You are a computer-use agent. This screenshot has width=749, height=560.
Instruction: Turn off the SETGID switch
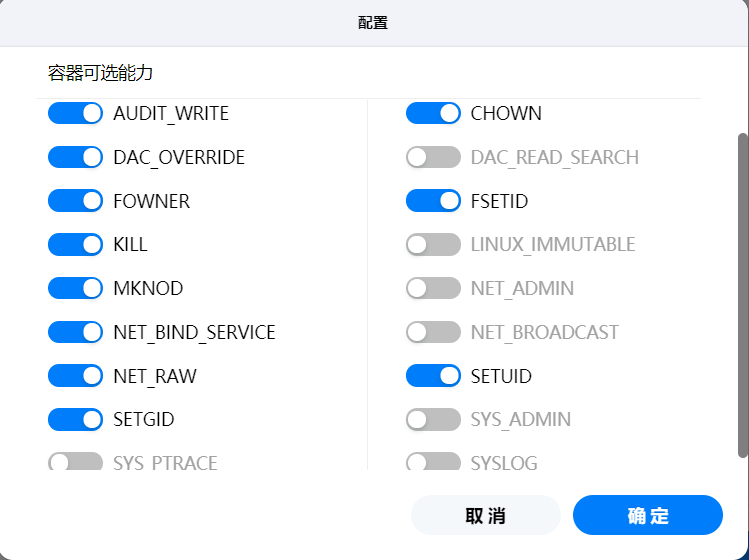75,419
